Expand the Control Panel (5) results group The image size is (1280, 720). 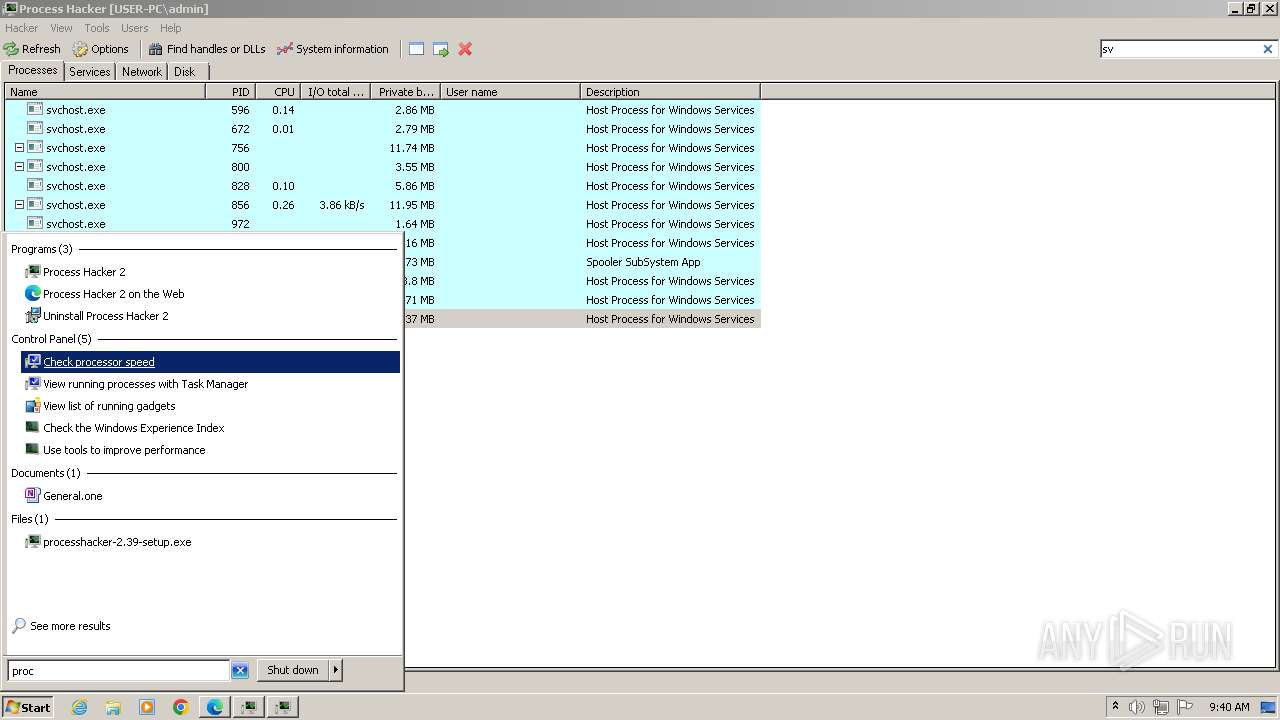tap(51, 339)
